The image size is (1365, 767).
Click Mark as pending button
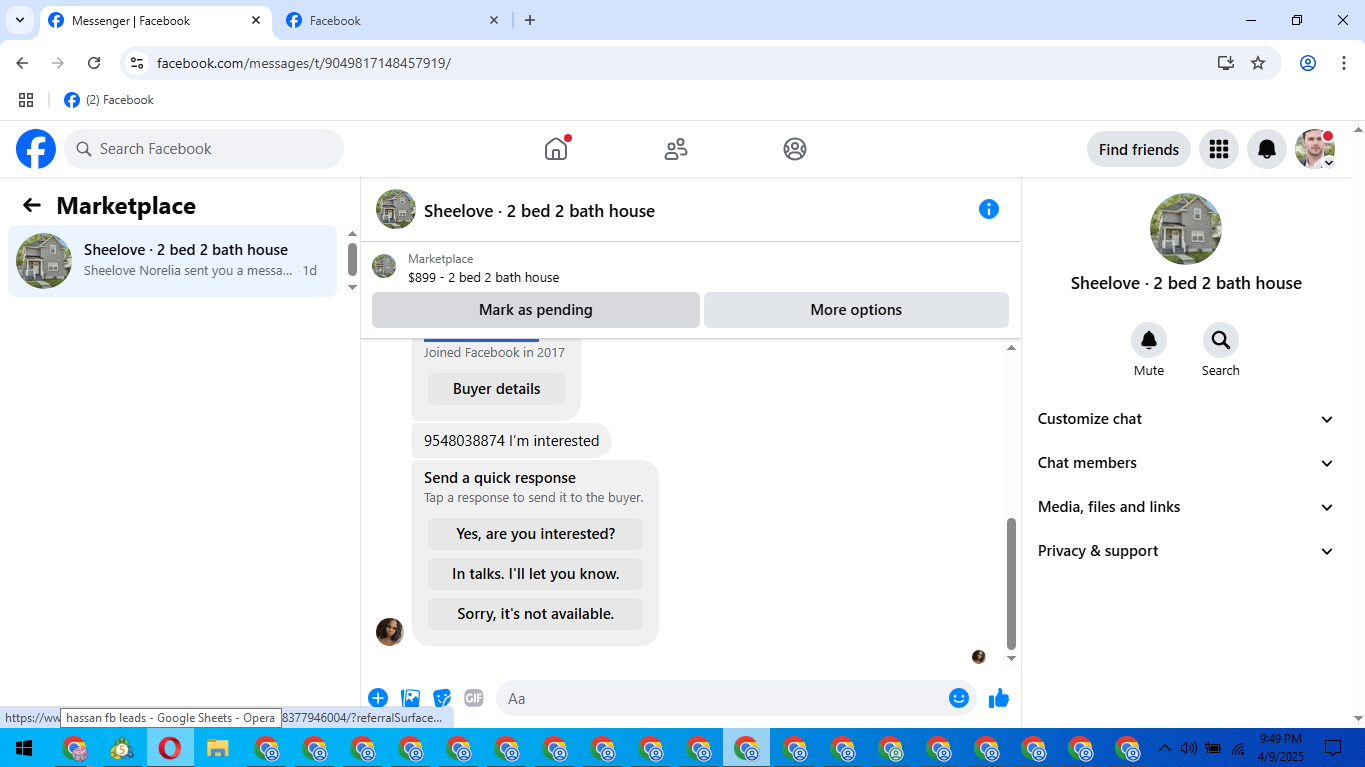tap(536, 310)
